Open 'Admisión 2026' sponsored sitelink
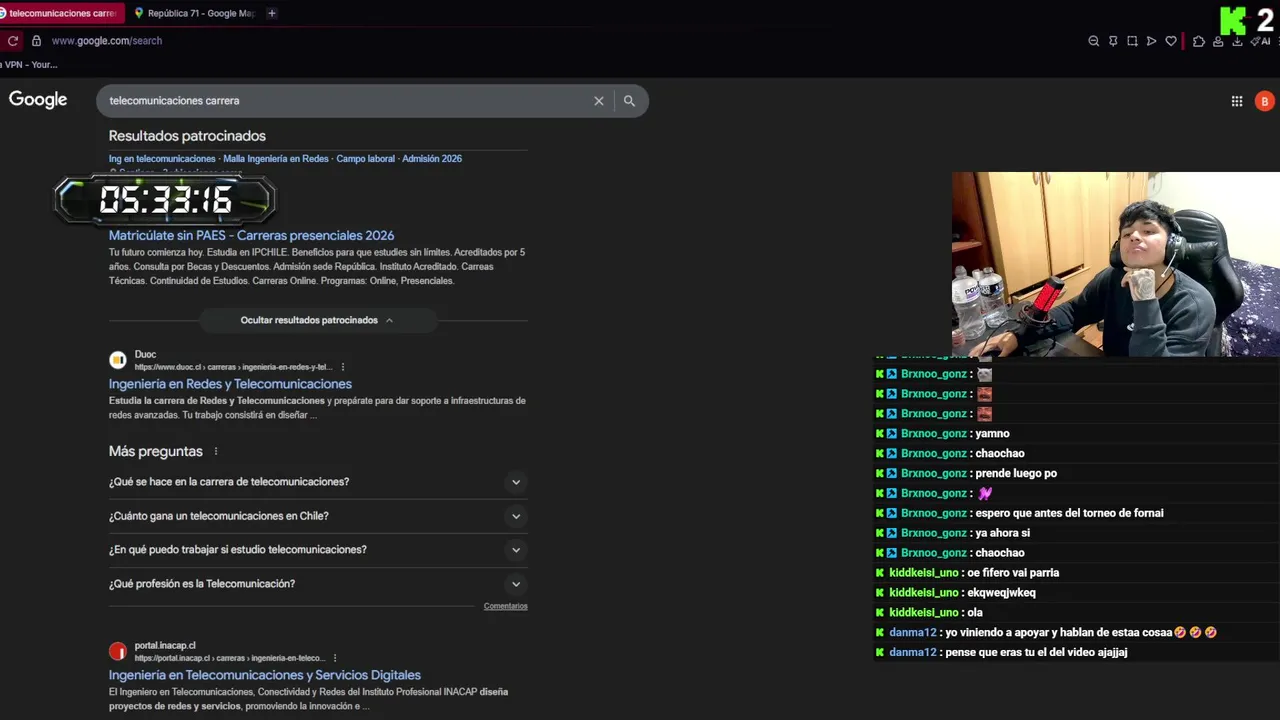The width and height of the screenshot is (1280, 720). tap(432, 159)
